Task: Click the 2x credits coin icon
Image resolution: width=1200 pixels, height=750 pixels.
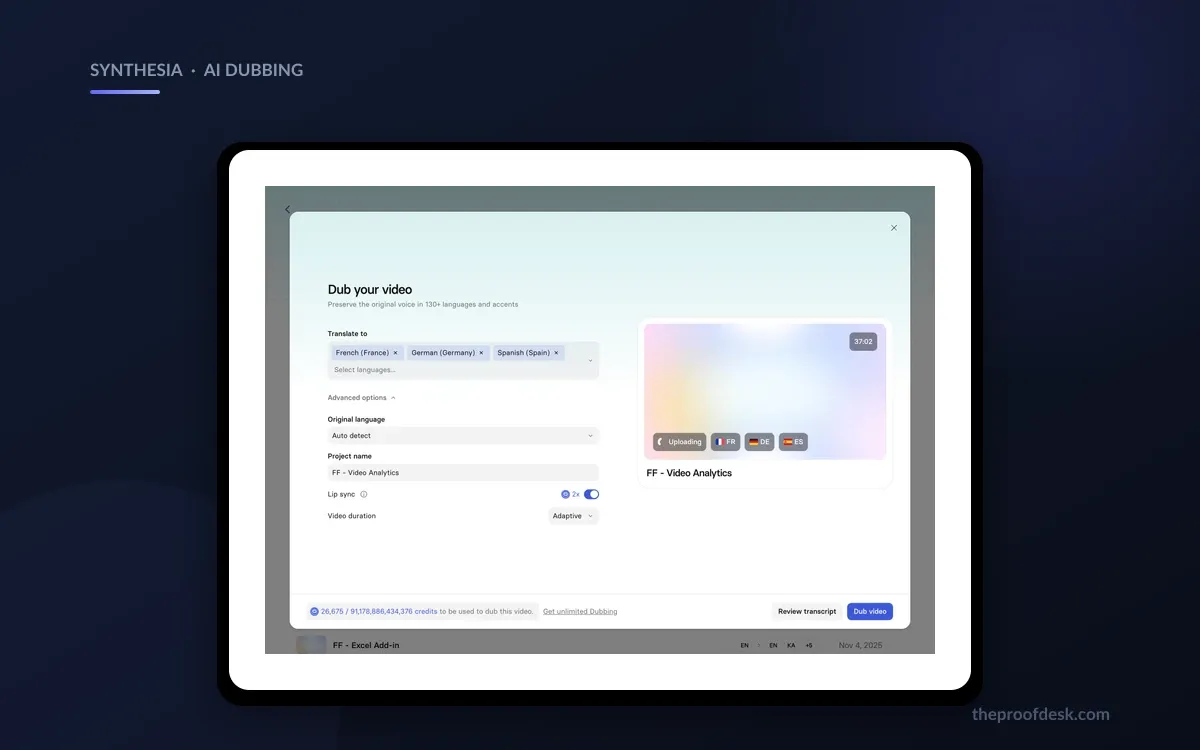Action: [x=565, y=494]
